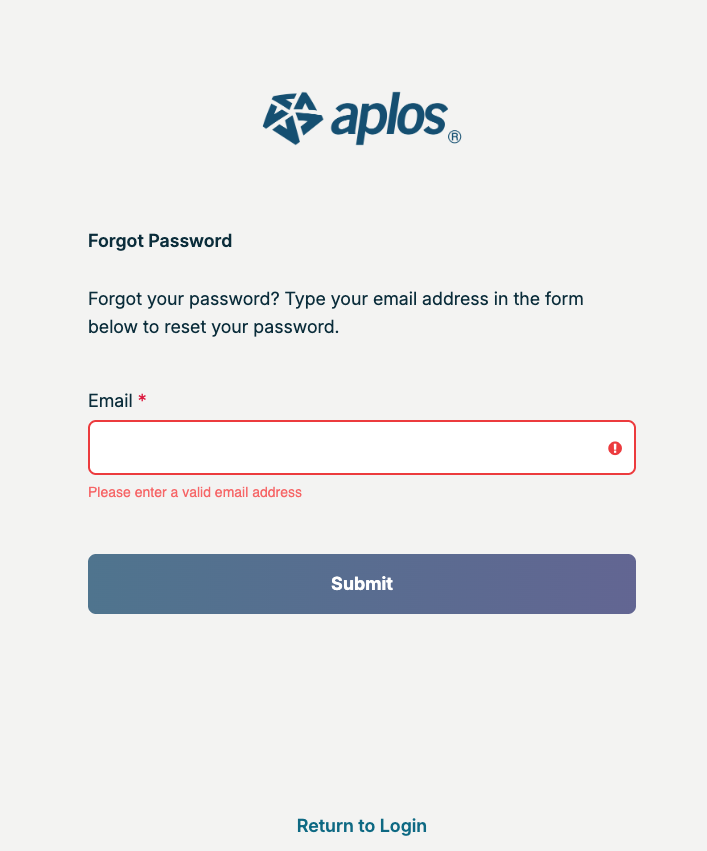Open the Return to Login link
The width and height of the screenshot is (707, 851).
(362, 826)
